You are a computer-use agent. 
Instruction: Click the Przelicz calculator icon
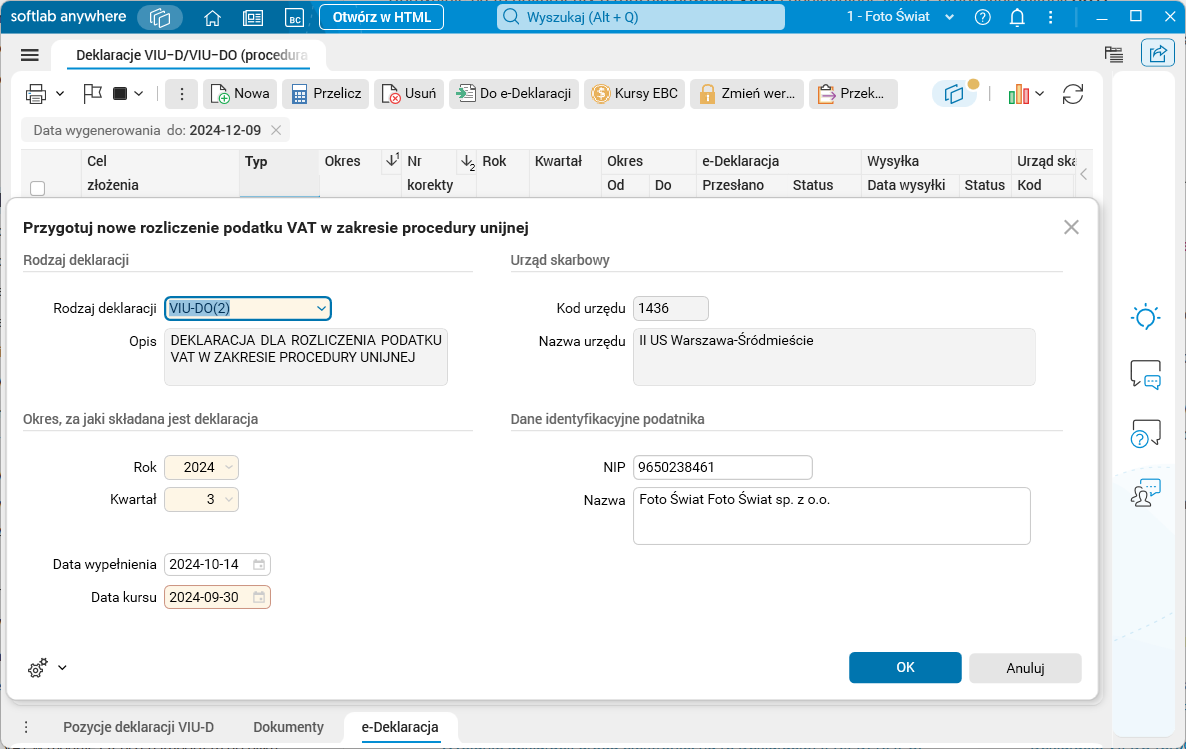[x=299, y=93]
